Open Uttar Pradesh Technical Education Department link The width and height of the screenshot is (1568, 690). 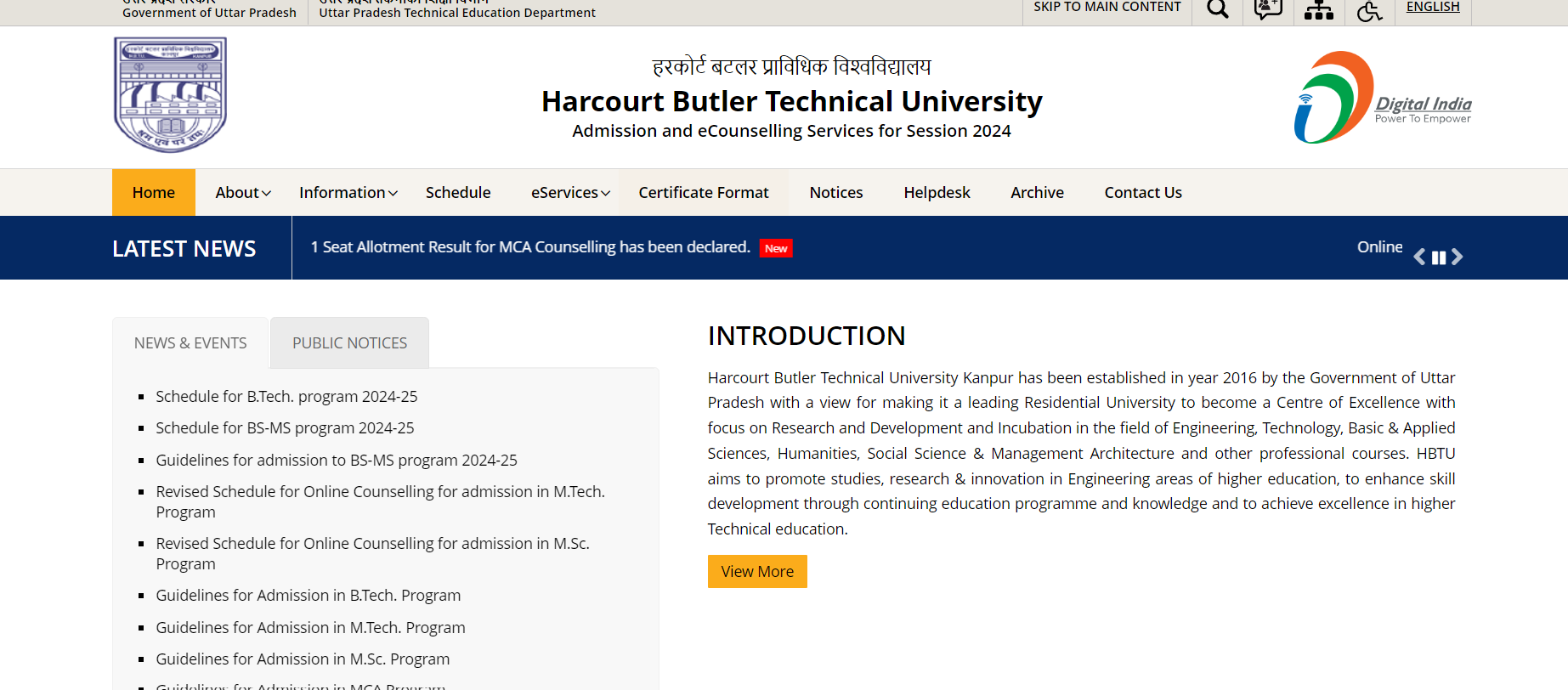457,12
